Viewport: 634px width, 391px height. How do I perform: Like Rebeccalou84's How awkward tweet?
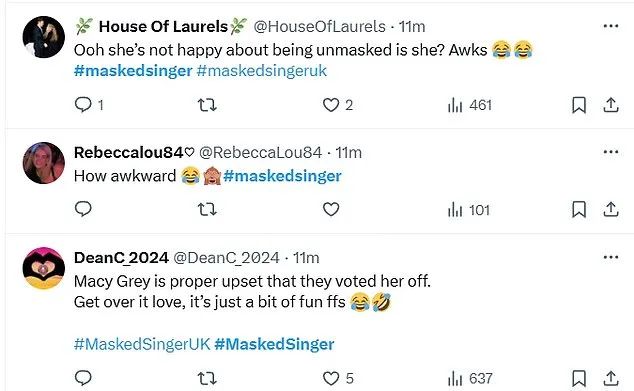click(331, 209)
